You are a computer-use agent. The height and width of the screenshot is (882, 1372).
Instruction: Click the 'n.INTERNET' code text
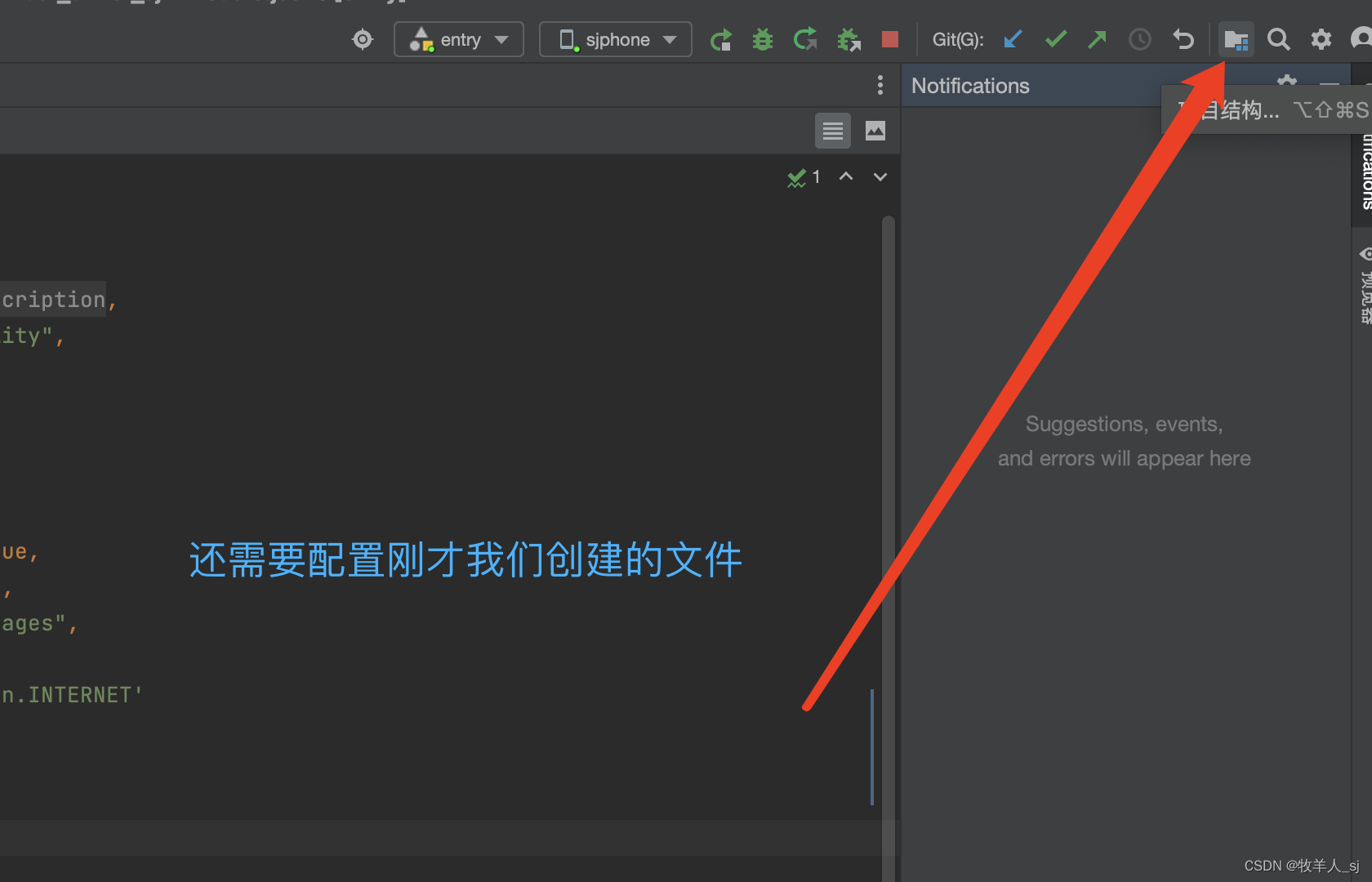pos(72,695)
